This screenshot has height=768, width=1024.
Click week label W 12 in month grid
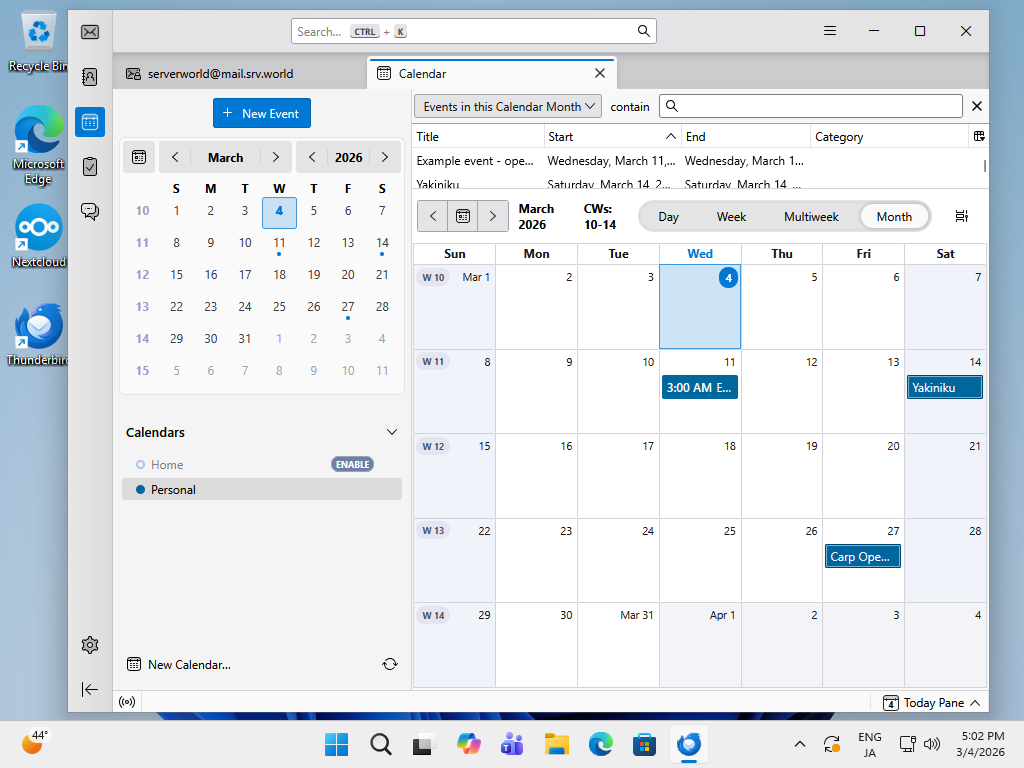(433, 447)
